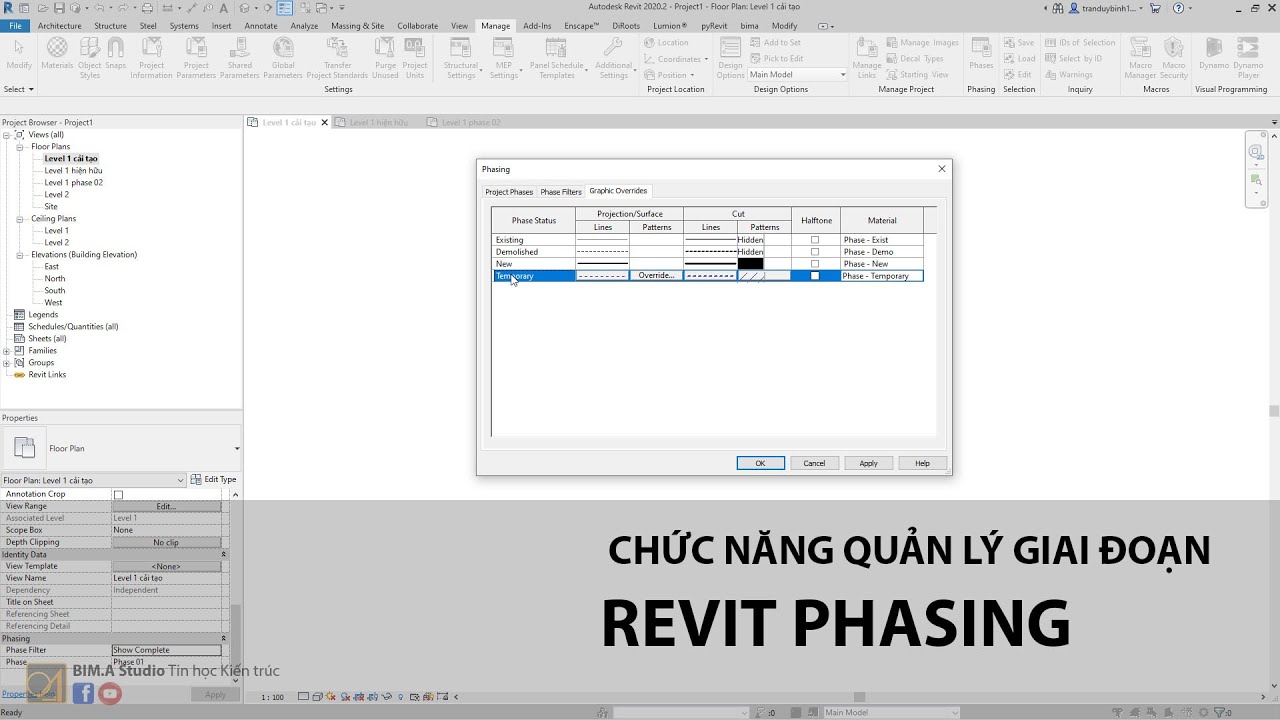This screenshot has height=720, width=1280.
Task: Open Manage Links in the ribbon
Action: (x=867, y=58)
